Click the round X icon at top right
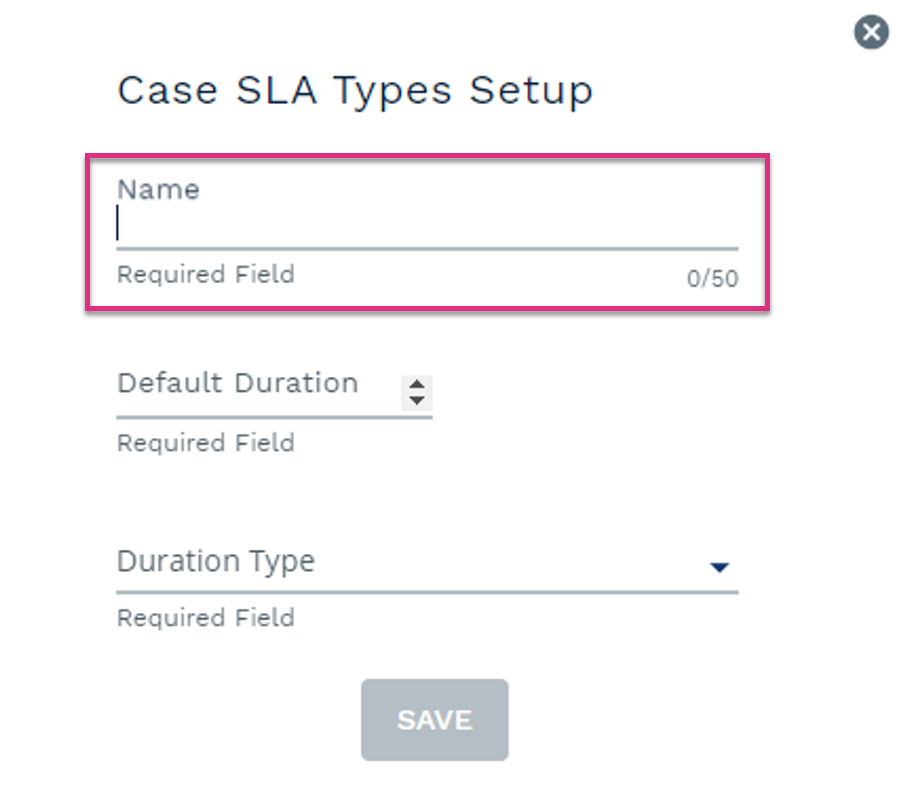This screenshot has height=791, width=909. [871, 32]
